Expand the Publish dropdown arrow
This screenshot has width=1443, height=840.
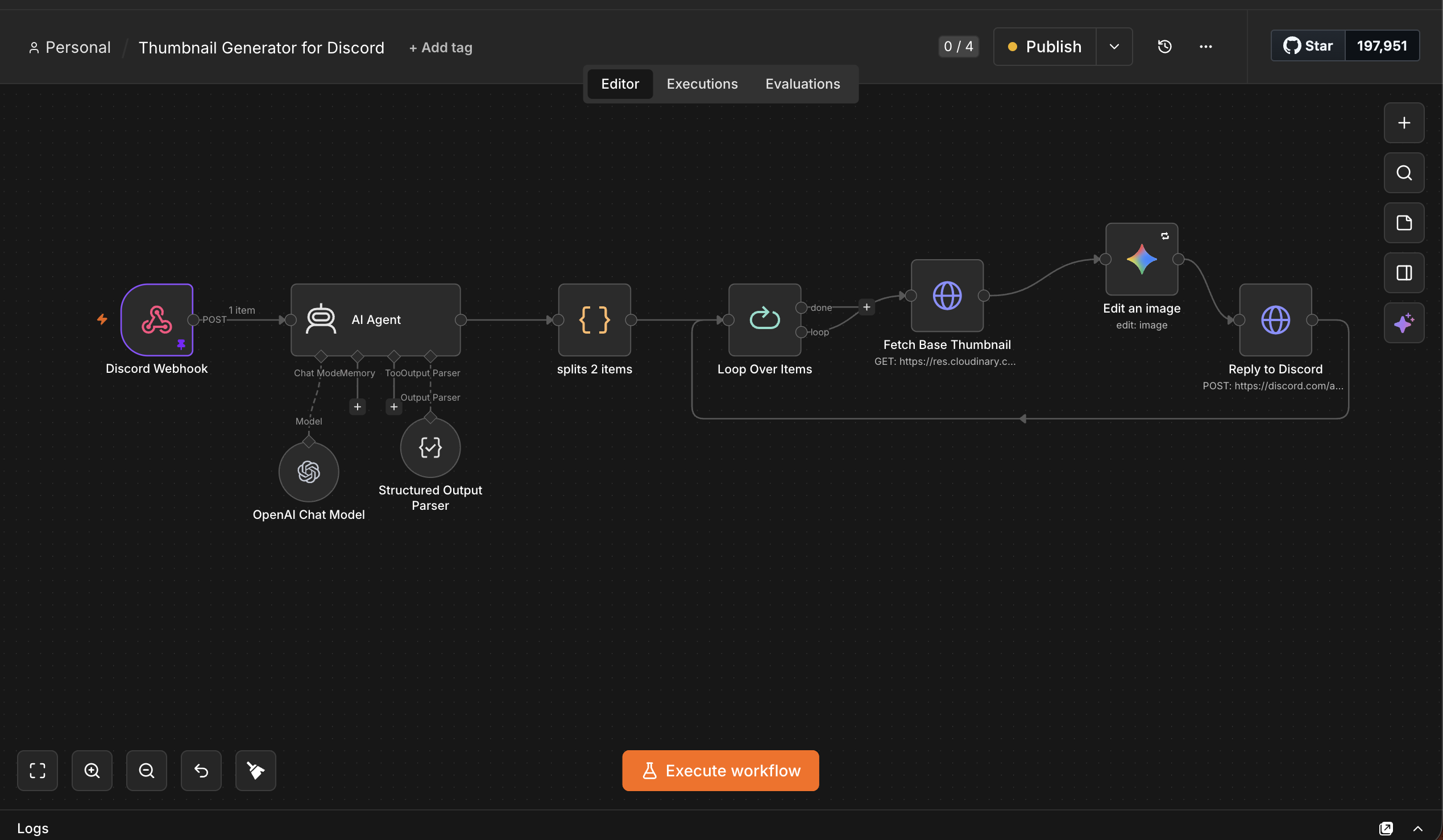point(1114,47)
